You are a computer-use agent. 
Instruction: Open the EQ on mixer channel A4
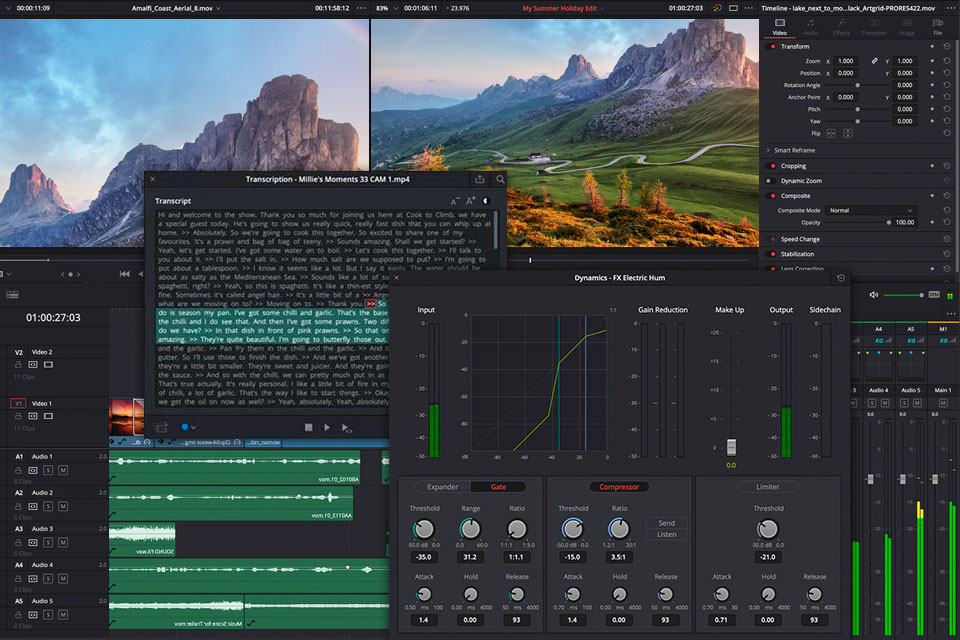pos(879,341)
